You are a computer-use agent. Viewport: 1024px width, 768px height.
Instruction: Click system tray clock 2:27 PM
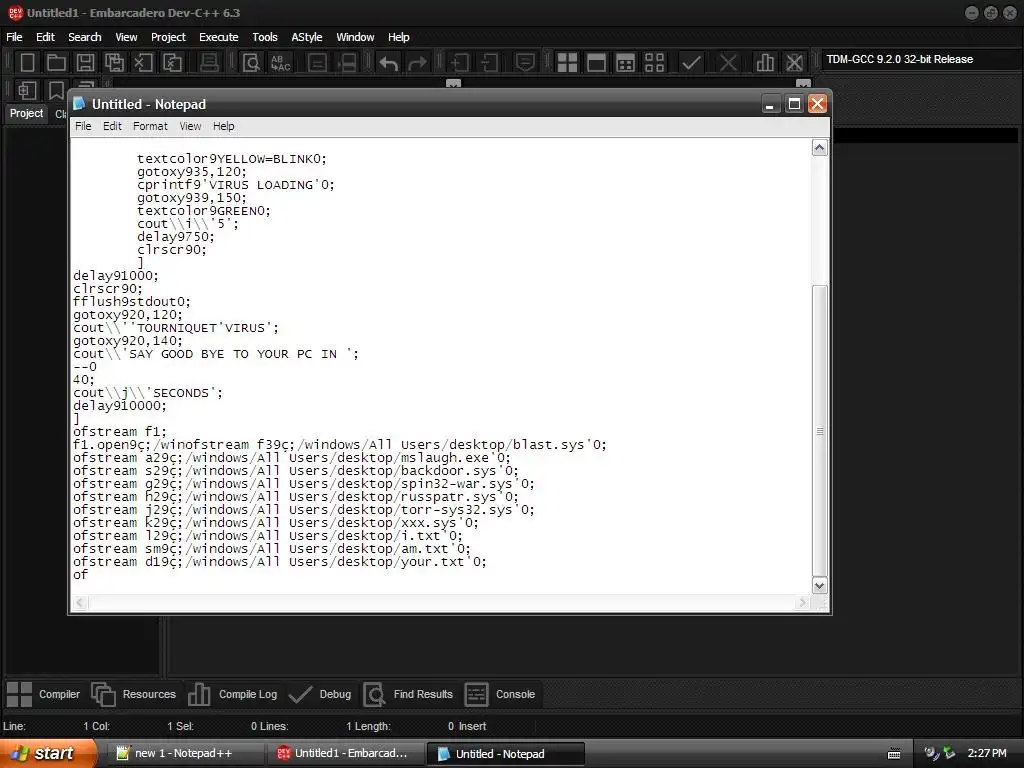(x=987, y=753)
